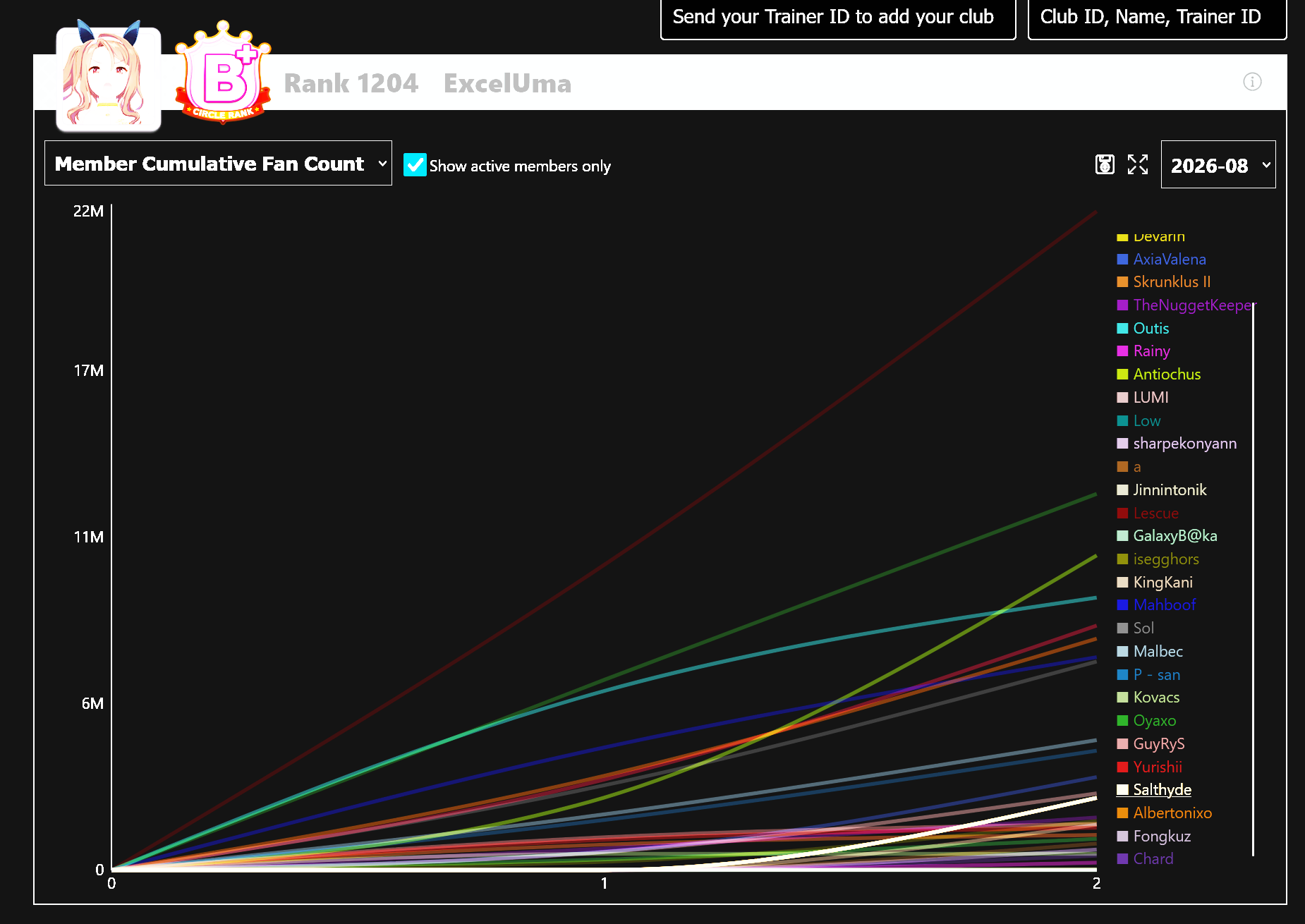Toggle Skrunklus II legend entry
This screenshot has height=924, width=1305.
[x=1163, y=282]
